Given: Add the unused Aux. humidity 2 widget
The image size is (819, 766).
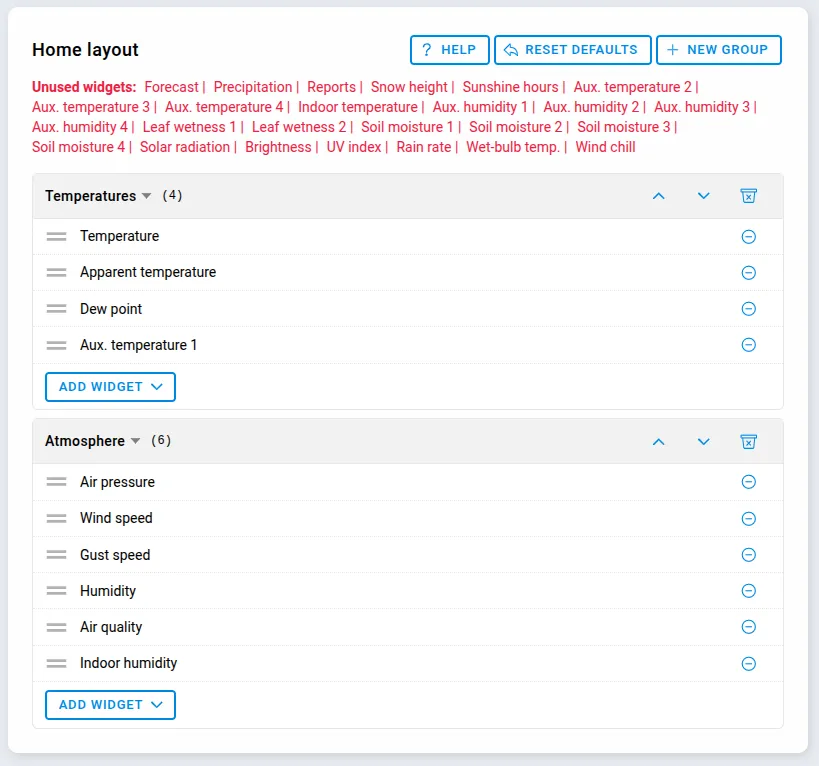Looking at the screenshot, I should click(x=591, y=107).
